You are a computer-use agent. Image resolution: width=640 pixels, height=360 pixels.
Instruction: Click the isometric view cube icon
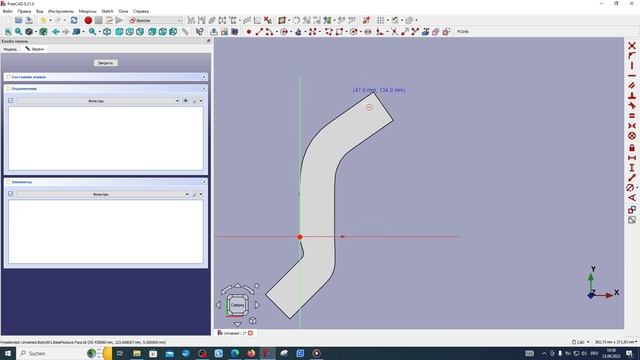tap(107, 31)
